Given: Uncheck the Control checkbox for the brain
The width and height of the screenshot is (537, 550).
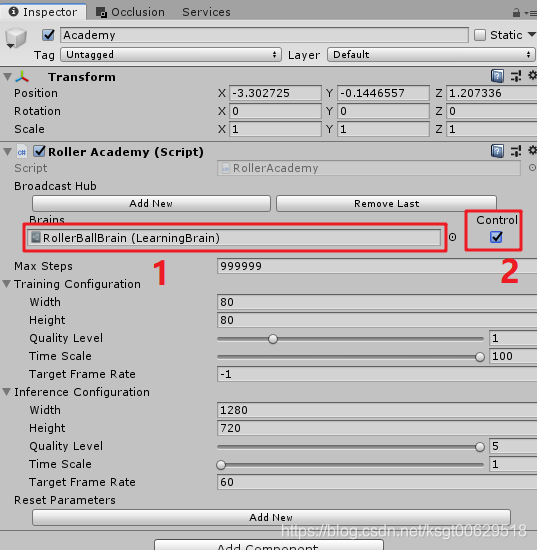Looking at the screenshot, I should tap(496, 237).
